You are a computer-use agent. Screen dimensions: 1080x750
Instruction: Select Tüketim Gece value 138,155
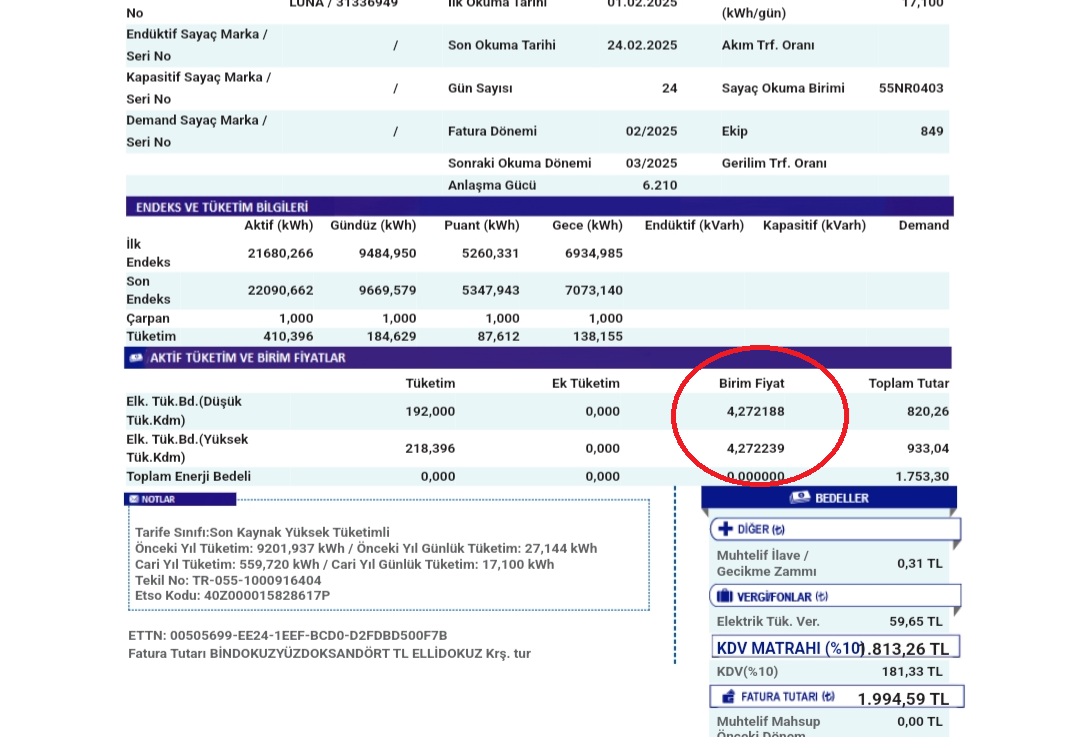point(598,336)
